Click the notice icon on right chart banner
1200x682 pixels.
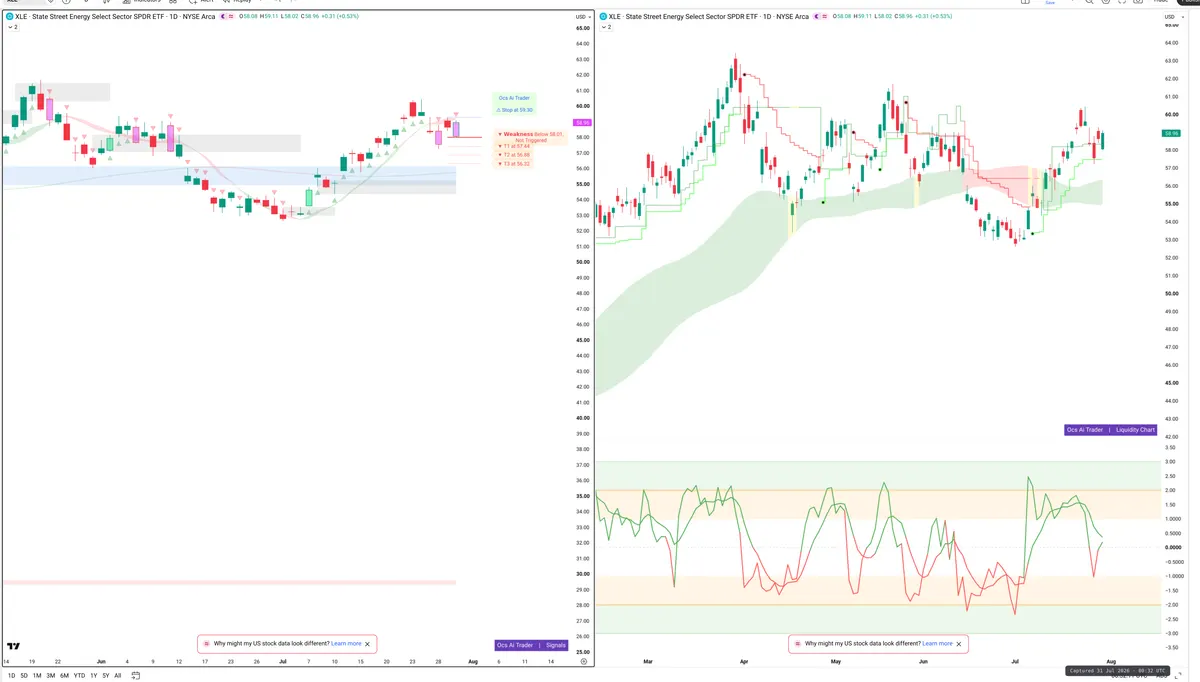click(798, 644)
